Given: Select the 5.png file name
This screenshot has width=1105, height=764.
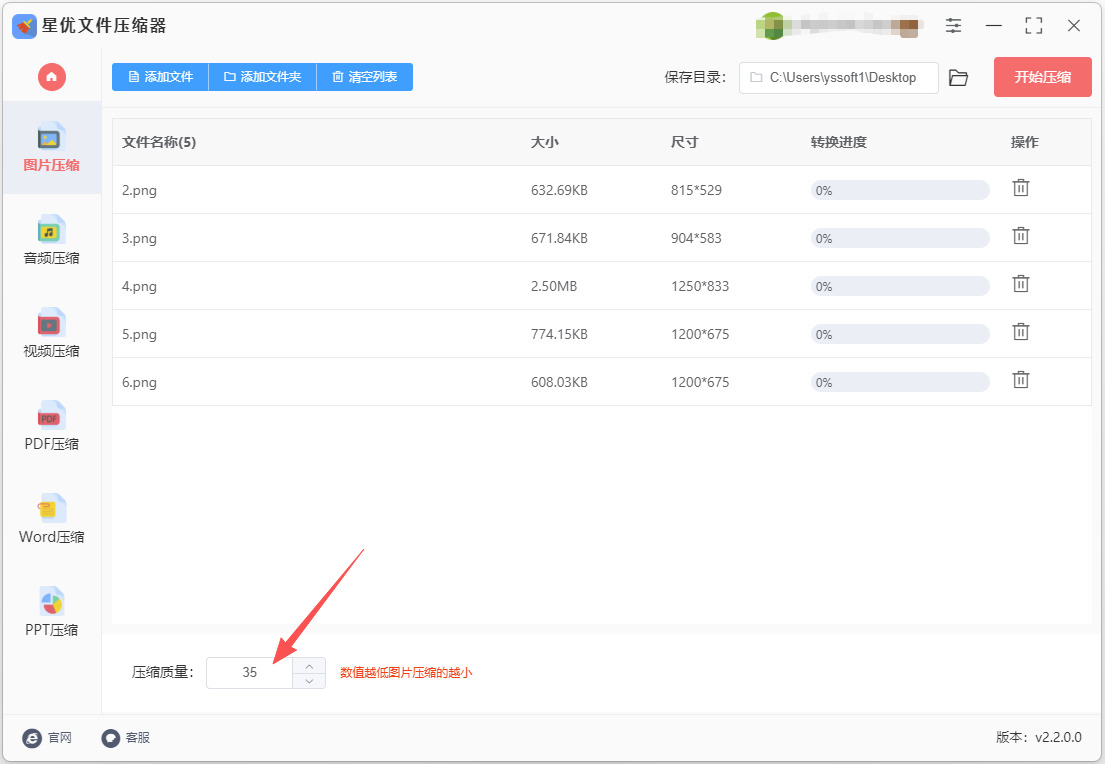Looking at the screenshot, I should point(140,334).
